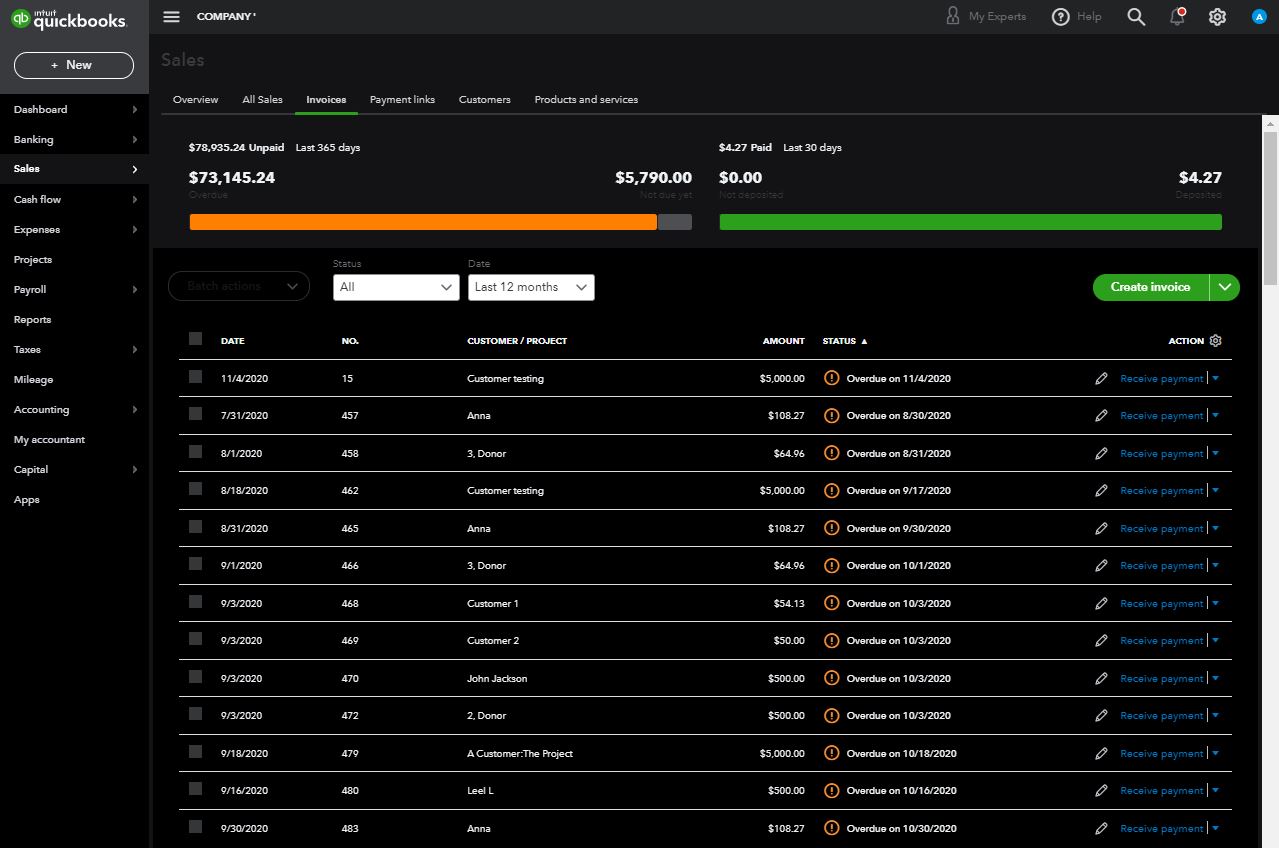Open the settings gear in top bar
The width and height of the screenshot is (1279, 848).
click(1217, 17)
